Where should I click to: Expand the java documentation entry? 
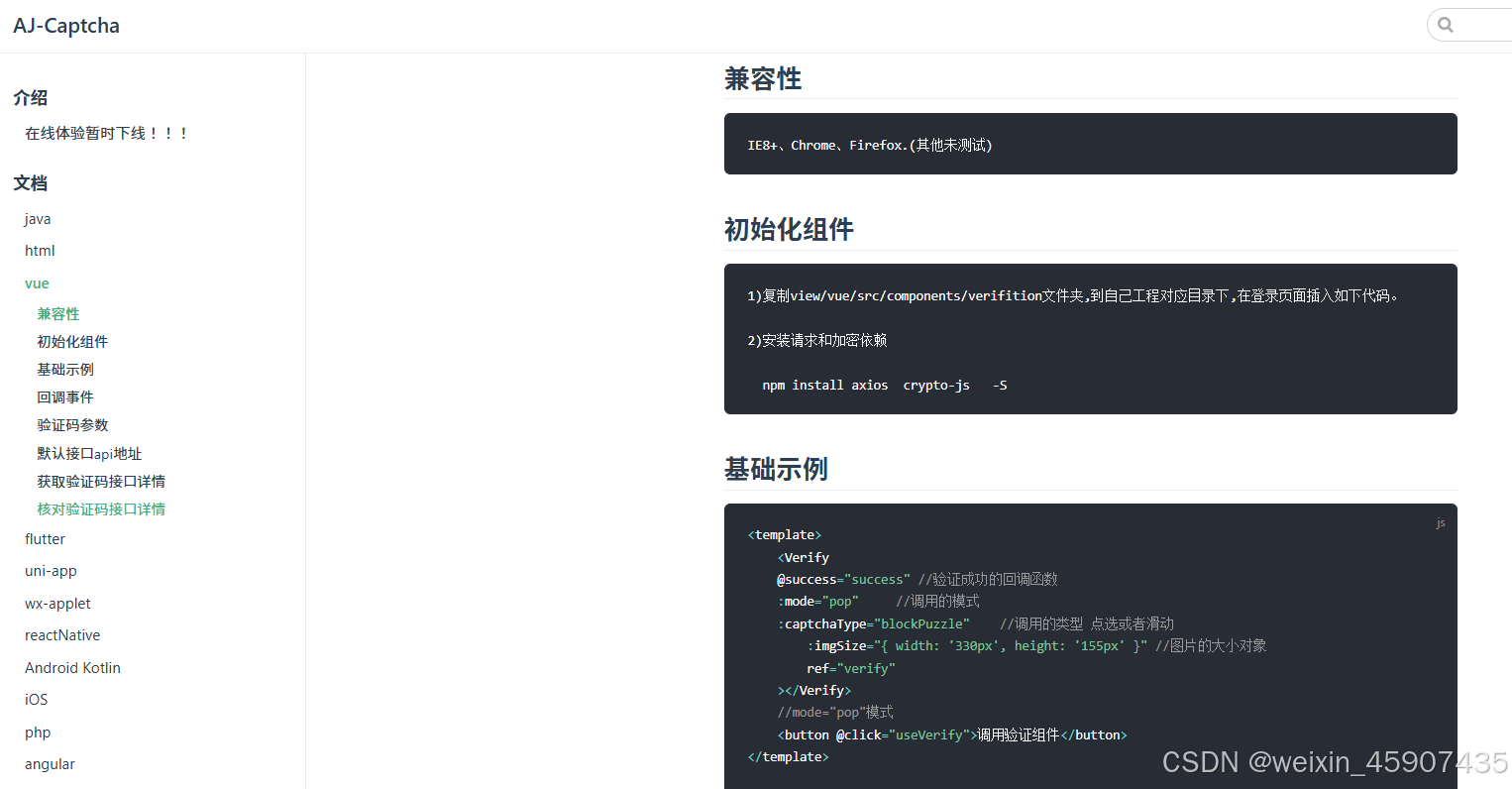pos(37,218)
